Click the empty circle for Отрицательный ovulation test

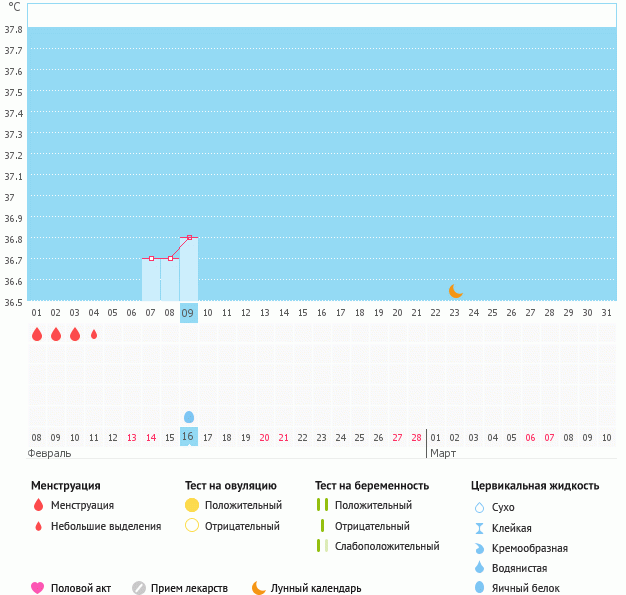pyautogui.click(x=192, y=525)
